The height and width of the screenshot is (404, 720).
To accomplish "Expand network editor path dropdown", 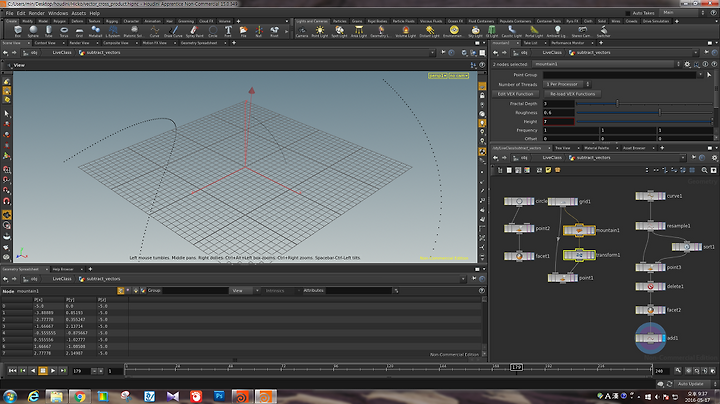I will point(684,157).
